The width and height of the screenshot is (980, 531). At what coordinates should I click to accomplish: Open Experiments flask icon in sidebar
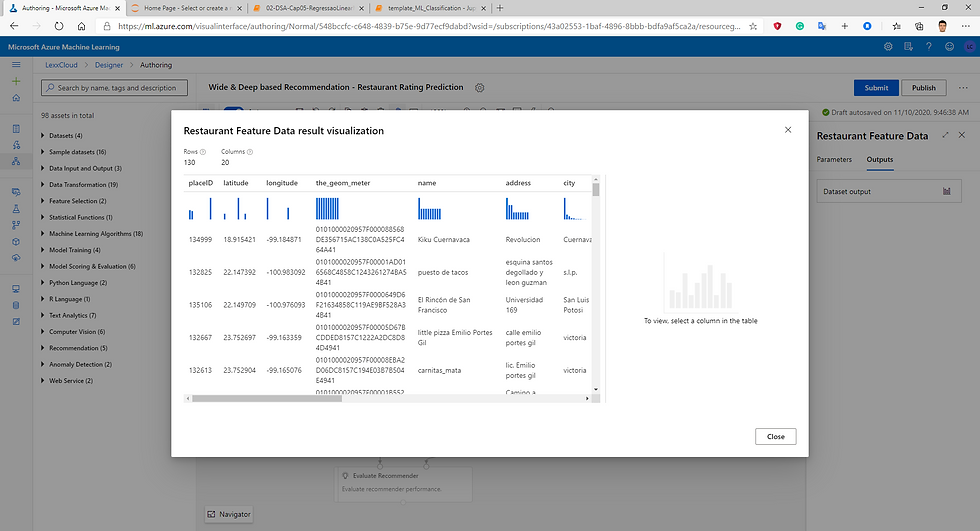[16, 209]
